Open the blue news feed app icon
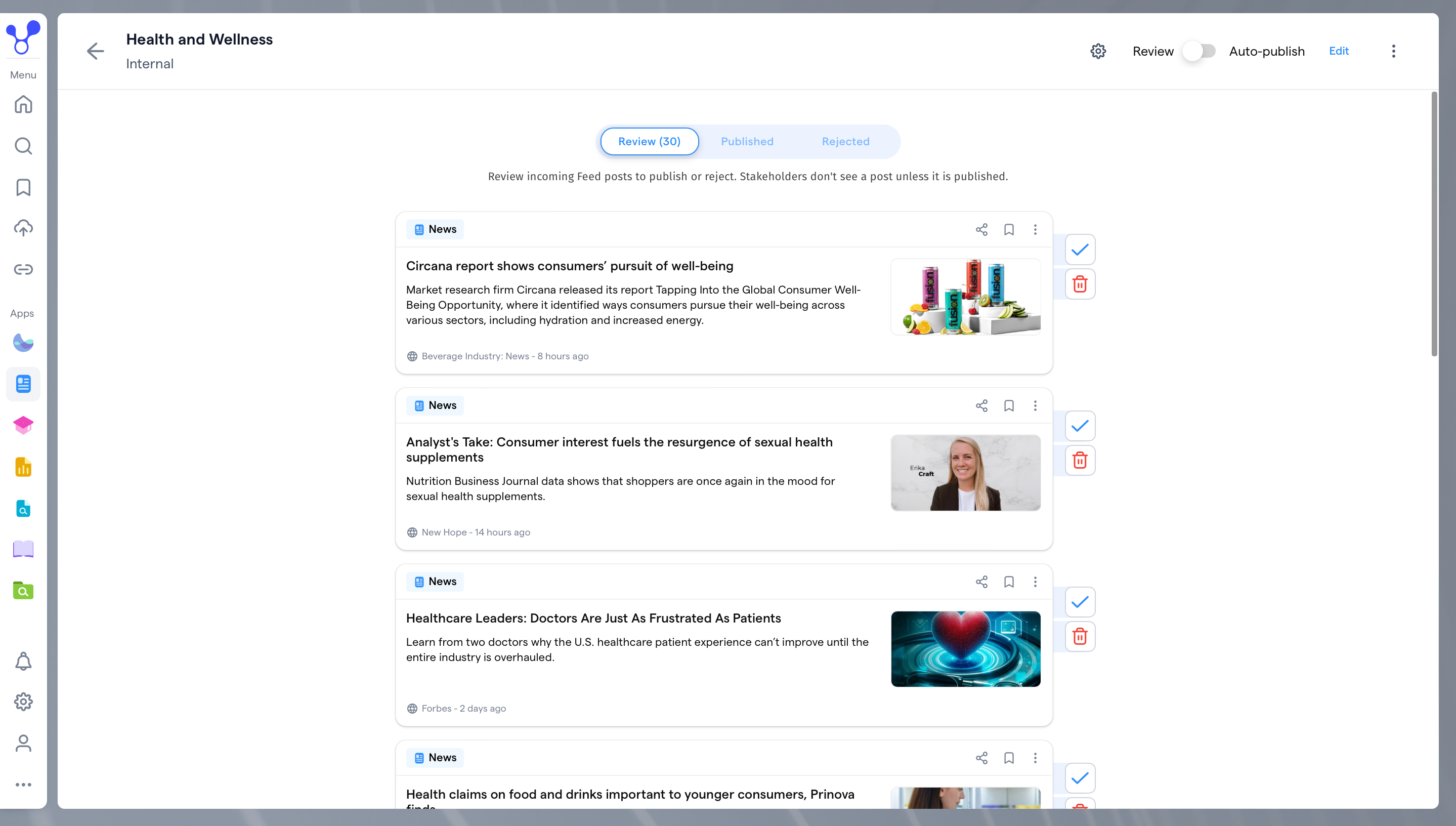Viewport: 1456px width, 826px height. pyautogui.click(x=23, y=384)
